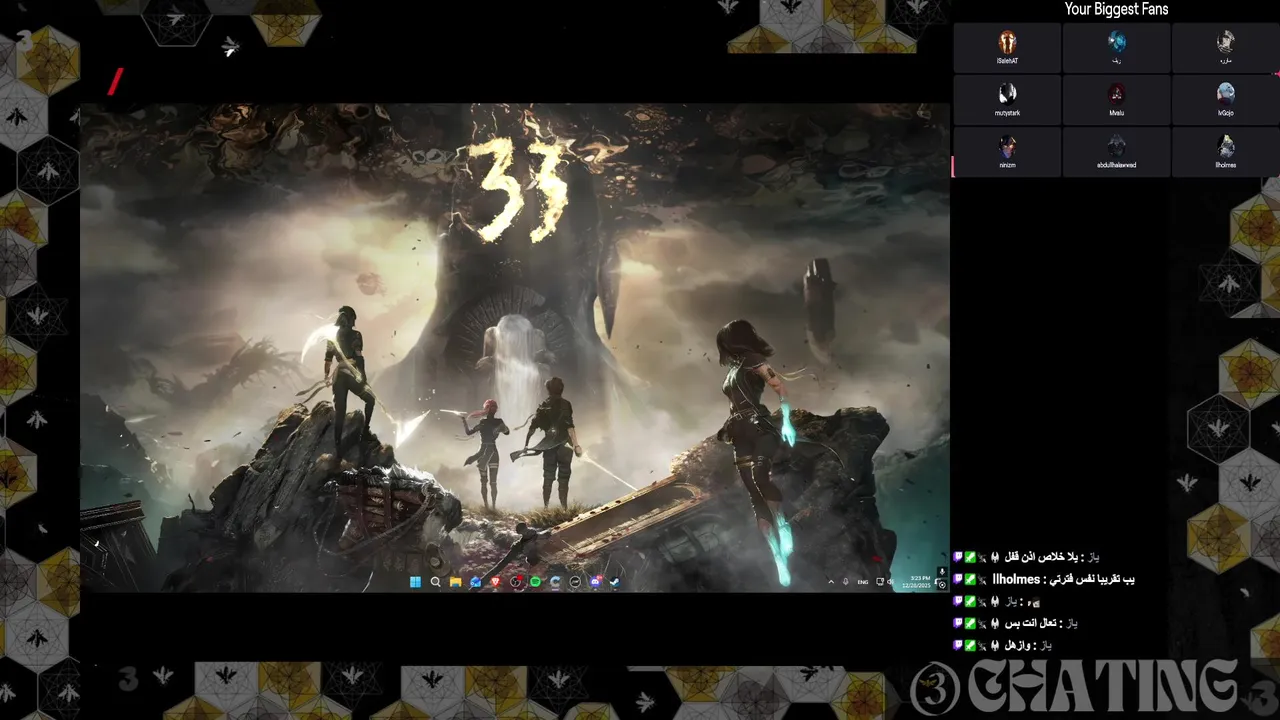Viewport: 1280px width, 720px height.
Task: Select fan card ninizm
Action: tap(1007, 152)
